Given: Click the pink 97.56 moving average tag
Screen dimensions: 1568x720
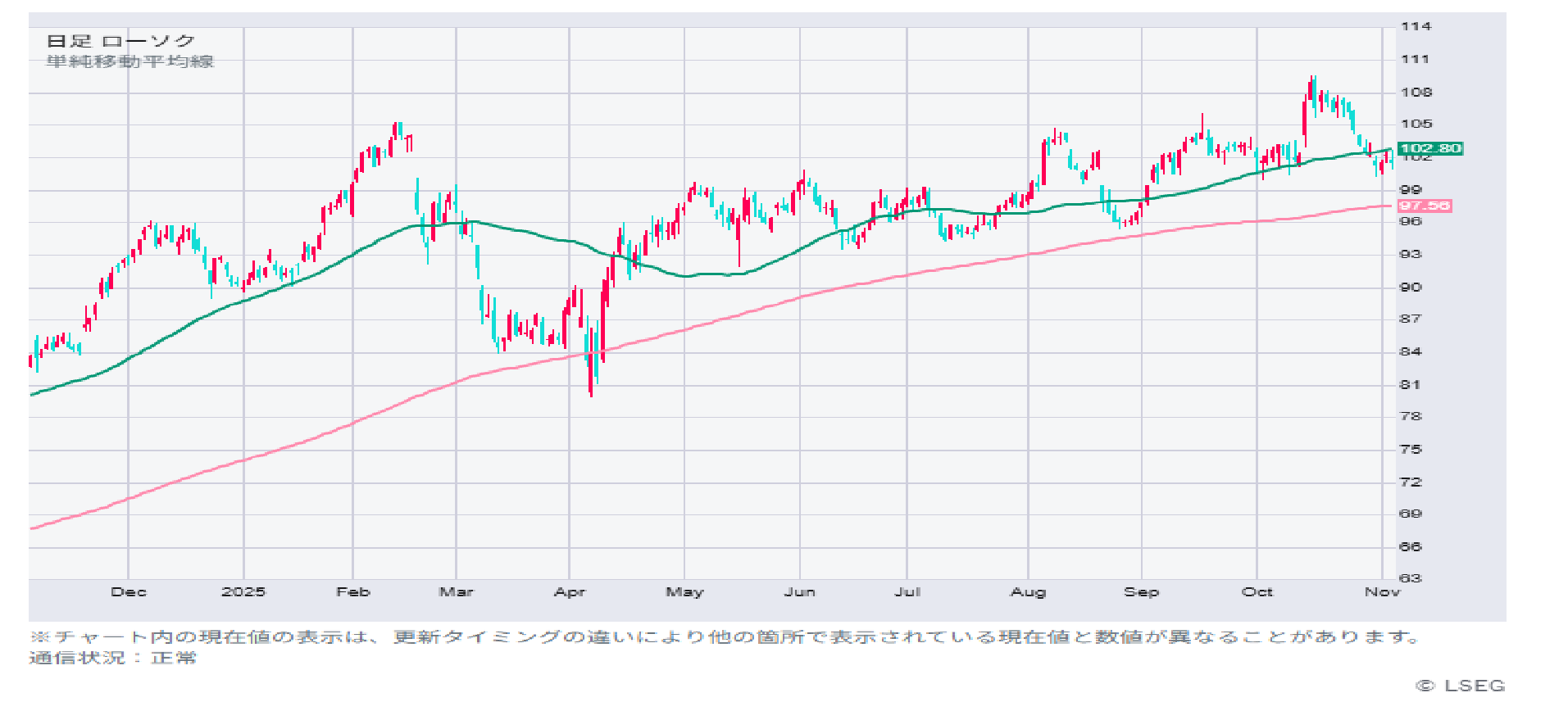Looking at the screenshot, I should (x=1425, y=206).
